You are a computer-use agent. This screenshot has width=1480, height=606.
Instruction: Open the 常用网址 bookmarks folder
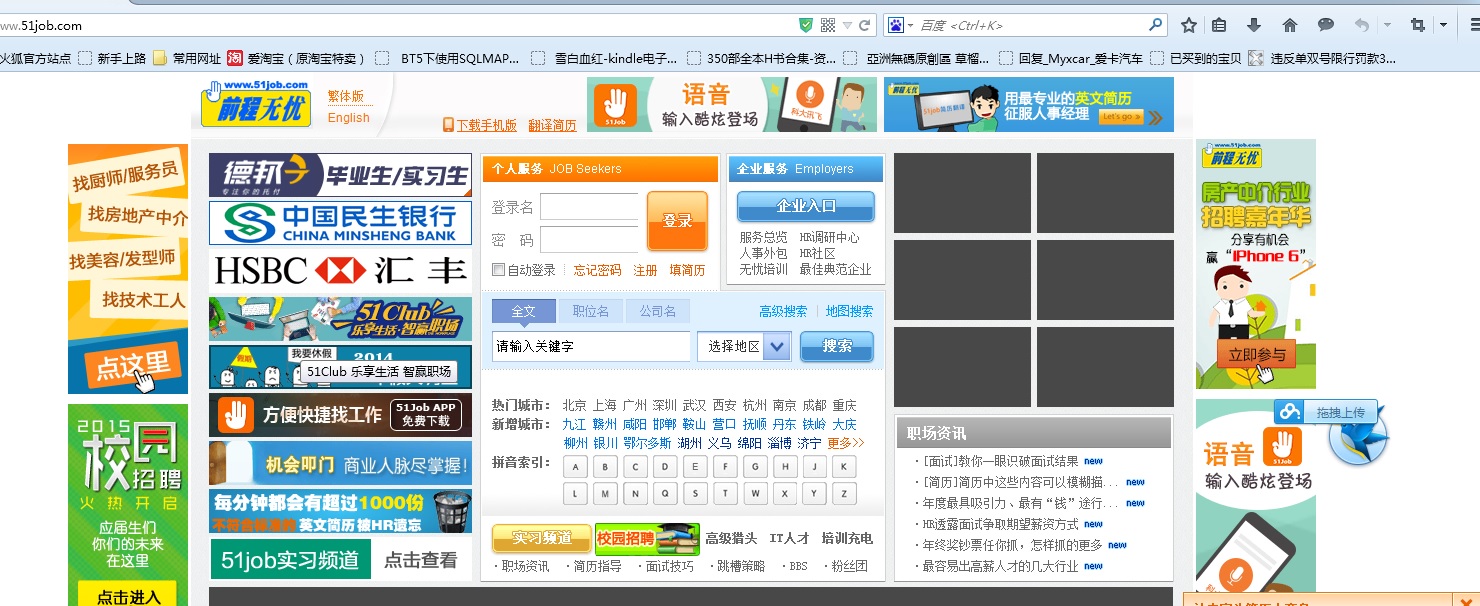click(x=187, y=58)
